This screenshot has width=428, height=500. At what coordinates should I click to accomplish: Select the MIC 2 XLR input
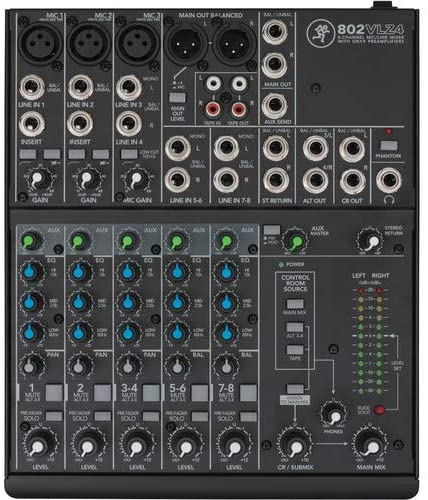(89, 43)
